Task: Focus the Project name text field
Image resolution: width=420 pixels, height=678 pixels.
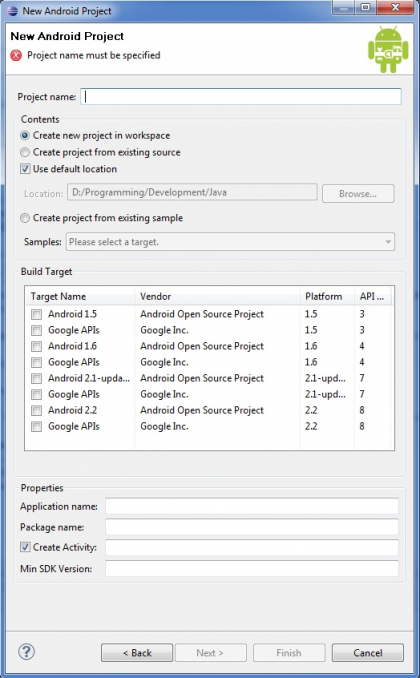Action: [x=241, y=96]
